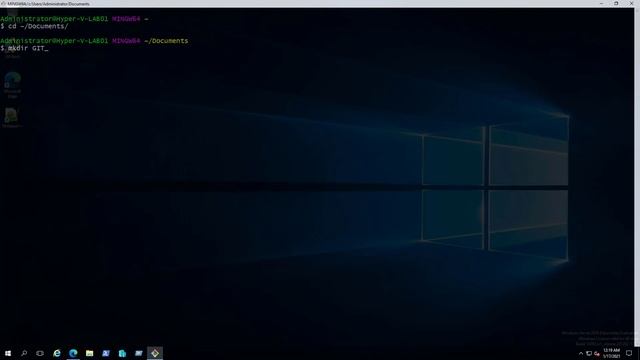
Task: Click the '~/Documents' prompt path
Action: coord(166,41)
